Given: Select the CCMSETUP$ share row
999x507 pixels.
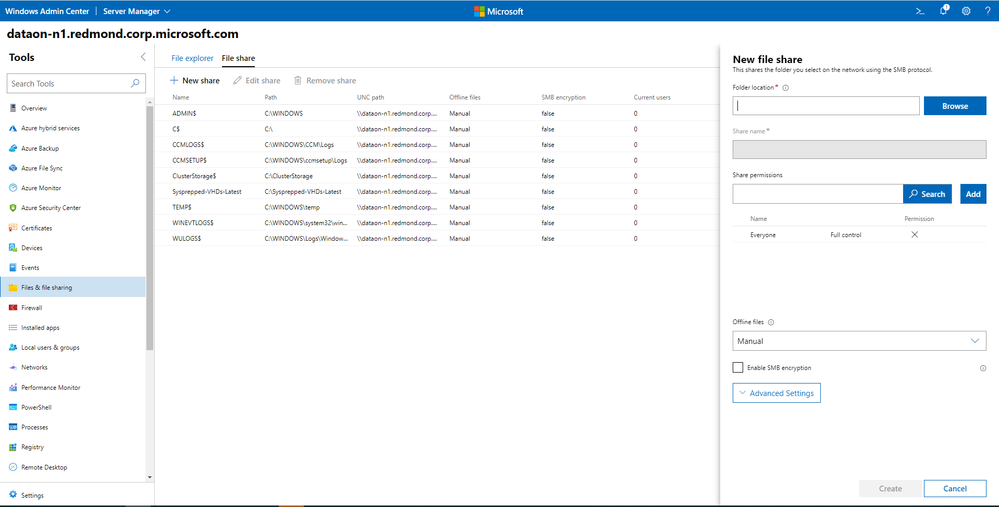Looking at the screenshot, I should click(437, 161).
